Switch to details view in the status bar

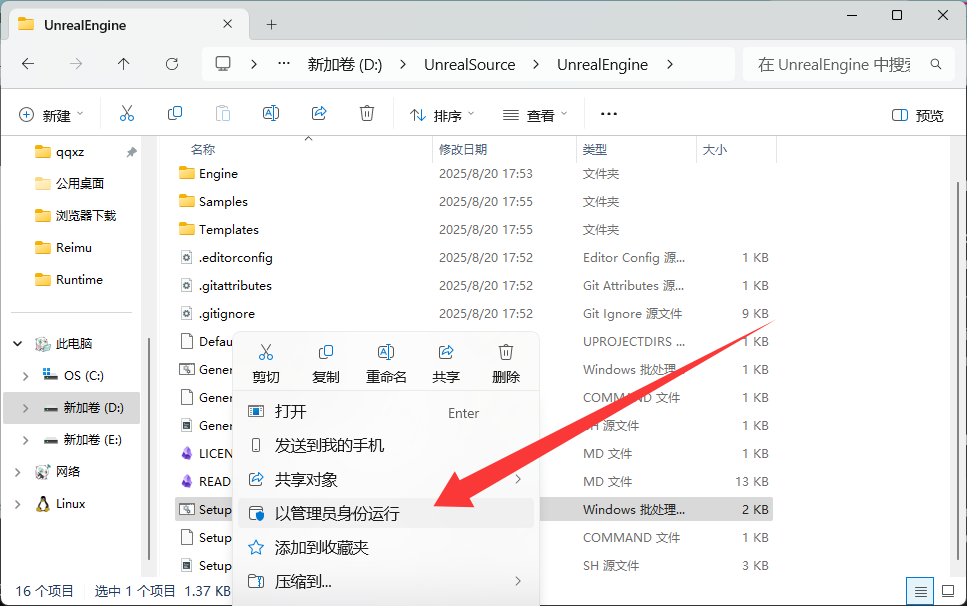[920, 592]
